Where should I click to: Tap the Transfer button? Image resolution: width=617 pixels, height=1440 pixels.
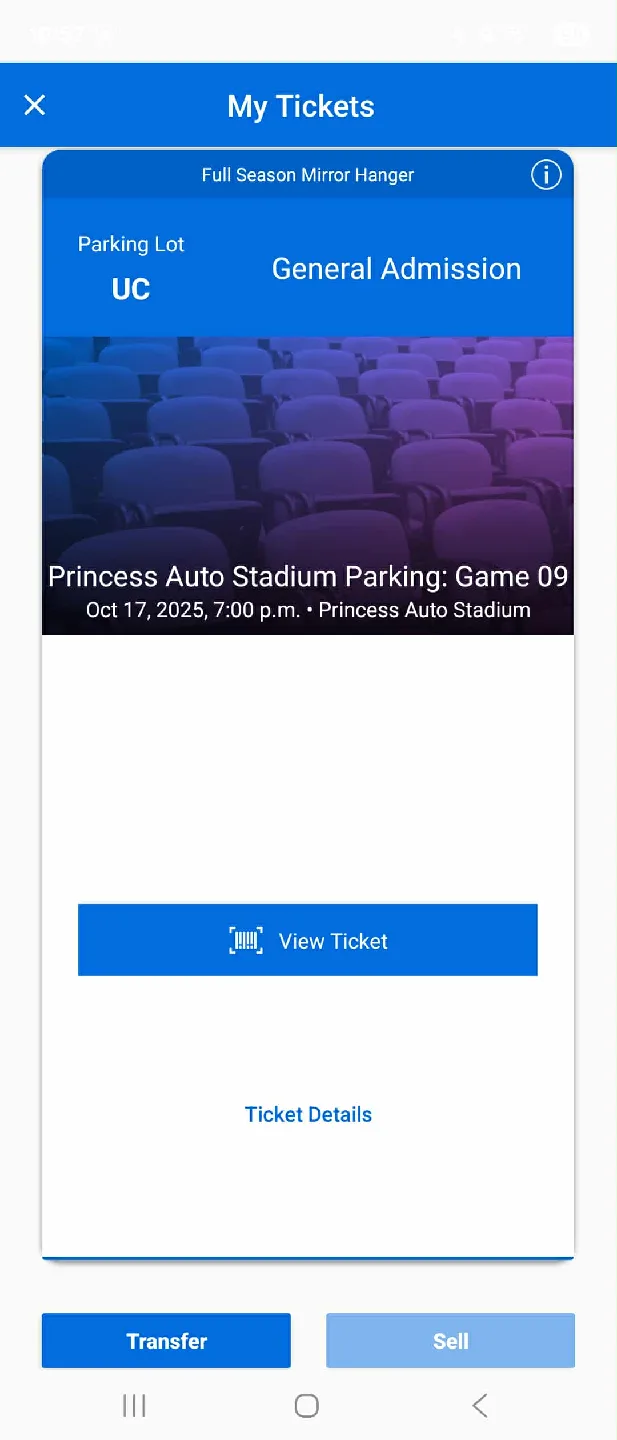[166, 1340]
